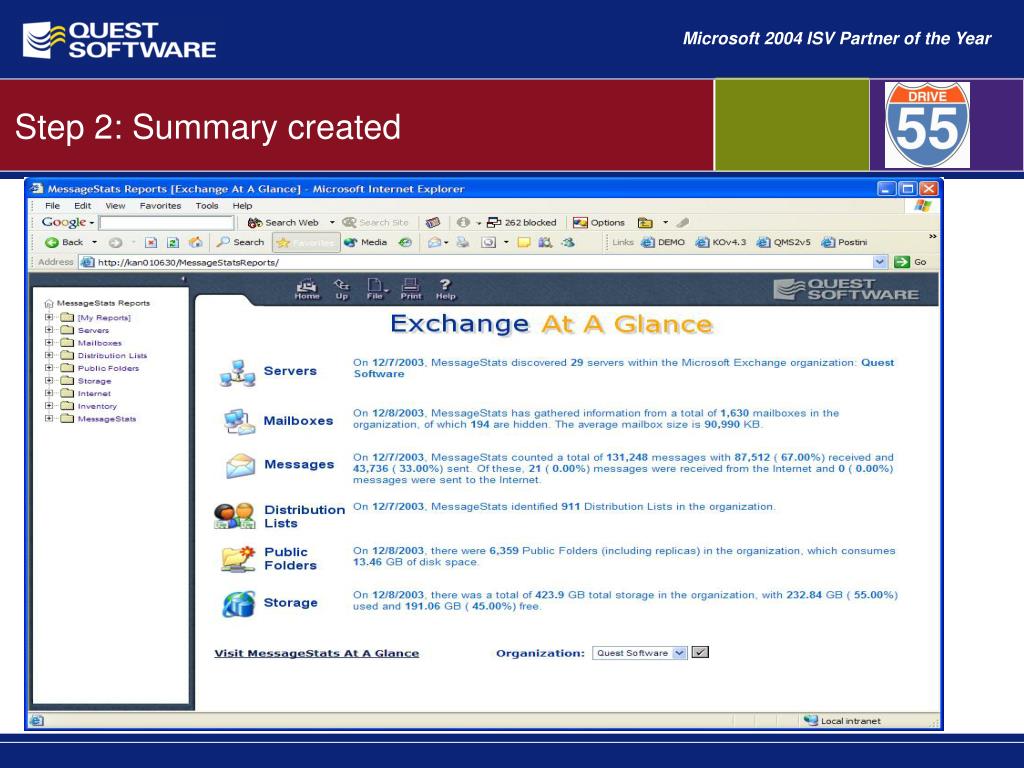1024x768 pixels.
Task: Expand the Distribution Lists tree node
Action: (48, 355)
